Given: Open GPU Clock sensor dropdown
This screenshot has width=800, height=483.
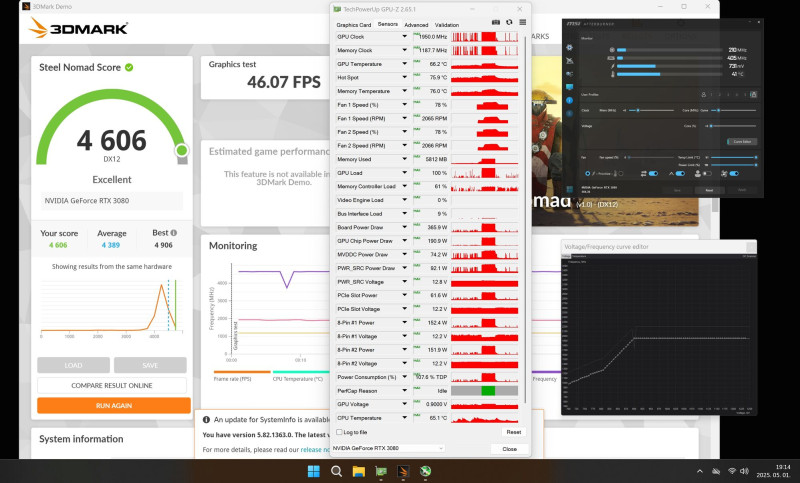Looking at the screenshot, I should pyautogui.click(x=405, y=37).
